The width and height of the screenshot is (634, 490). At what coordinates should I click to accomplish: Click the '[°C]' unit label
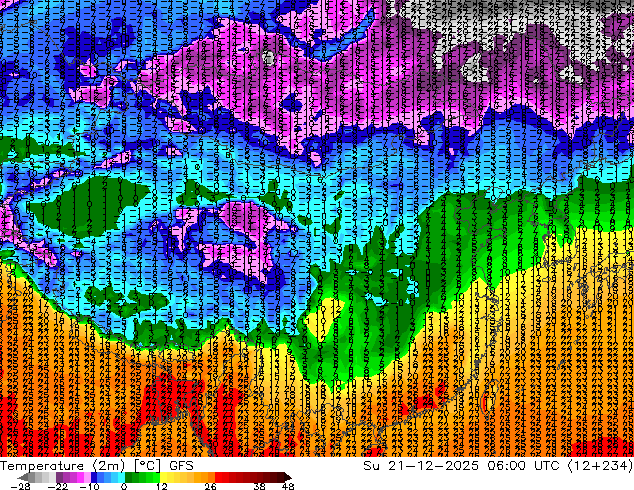click(148, 466)
